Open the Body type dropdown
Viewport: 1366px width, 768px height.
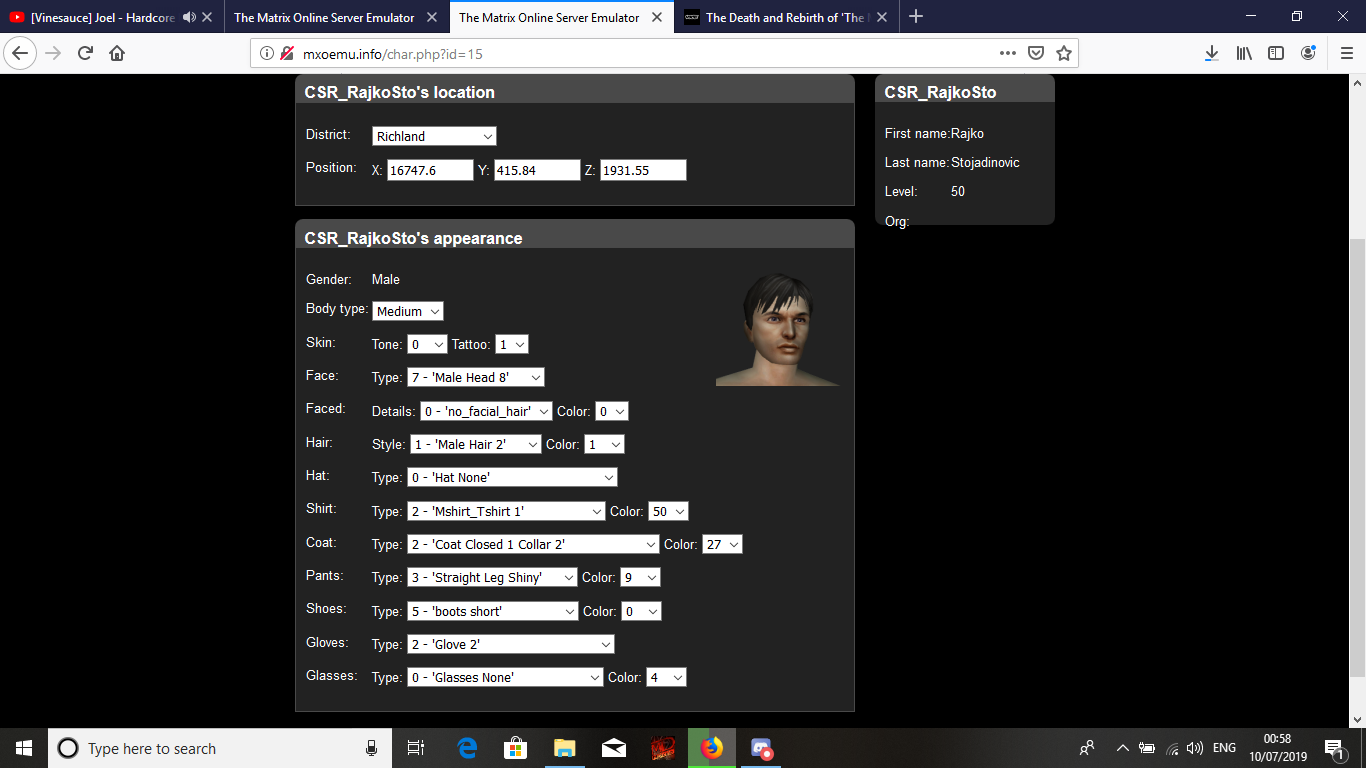pos(408,311)
